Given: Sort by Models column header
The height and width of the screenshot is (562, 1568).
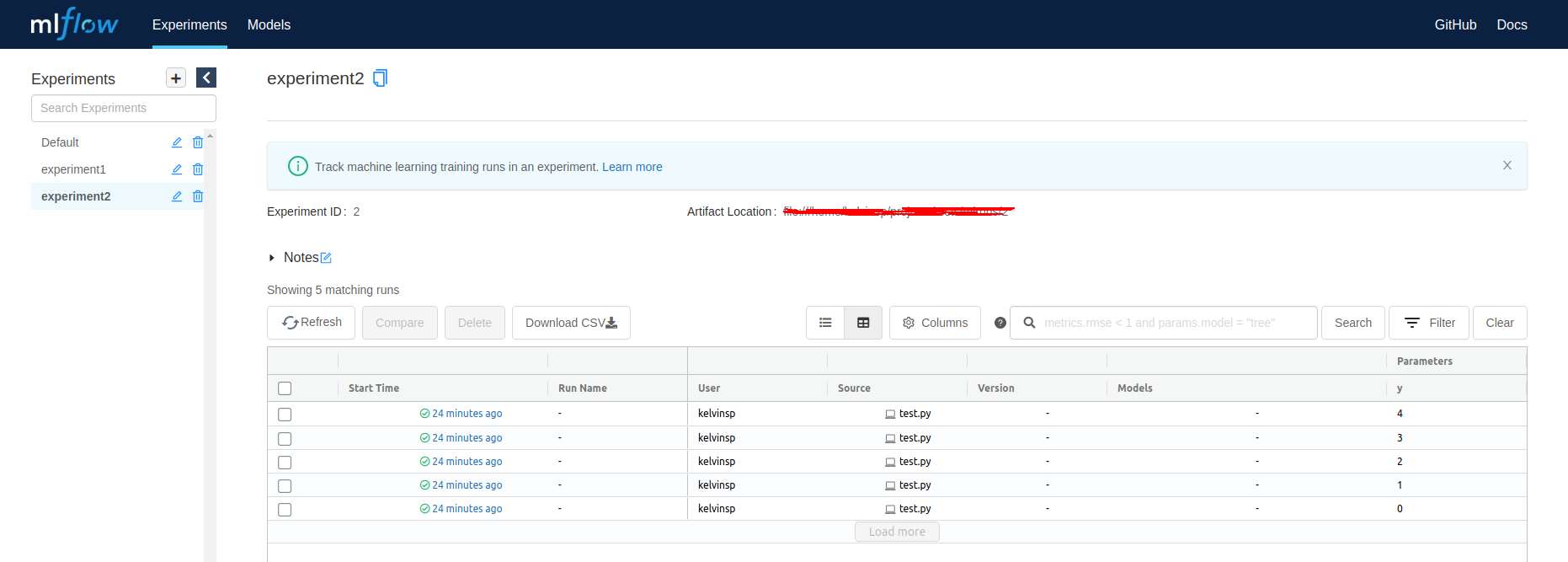Looking at the screenshot, I should click(x=1135, y=388).
